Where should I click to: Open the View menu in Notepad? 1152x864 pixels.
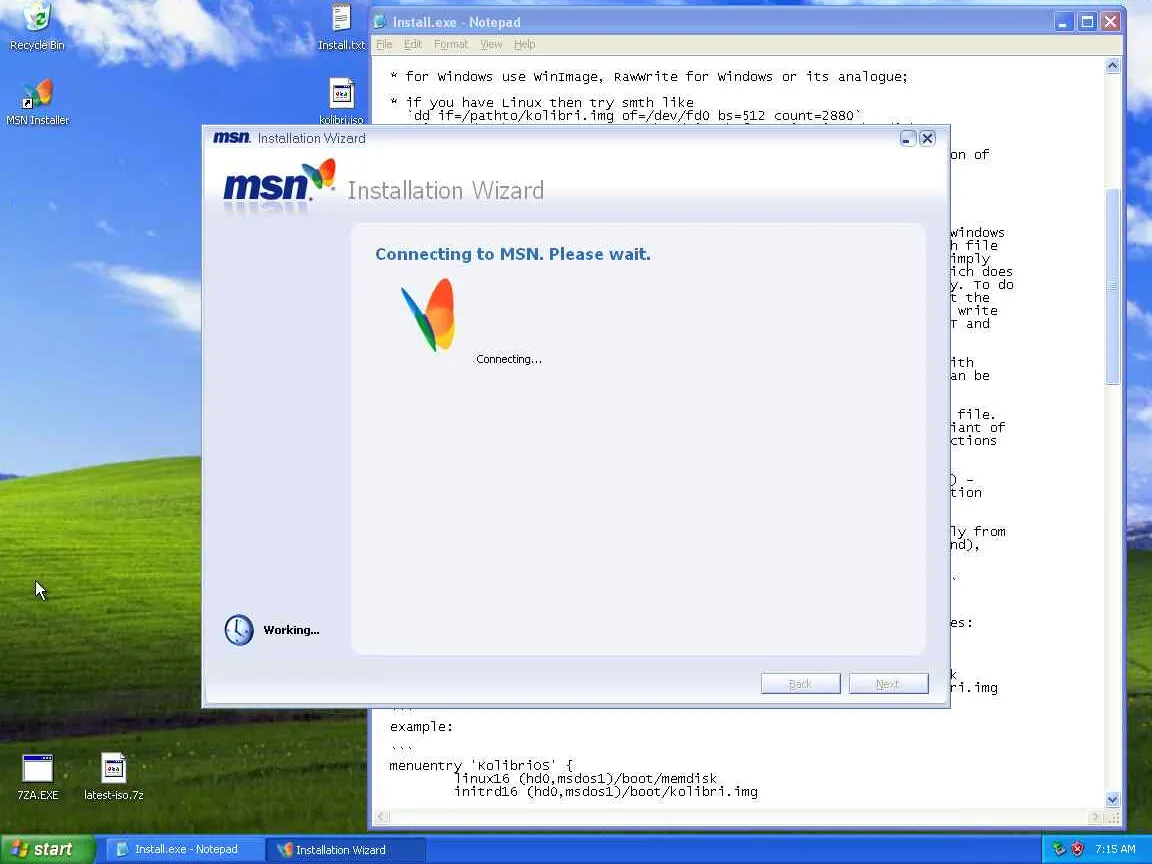click(491, 44)
